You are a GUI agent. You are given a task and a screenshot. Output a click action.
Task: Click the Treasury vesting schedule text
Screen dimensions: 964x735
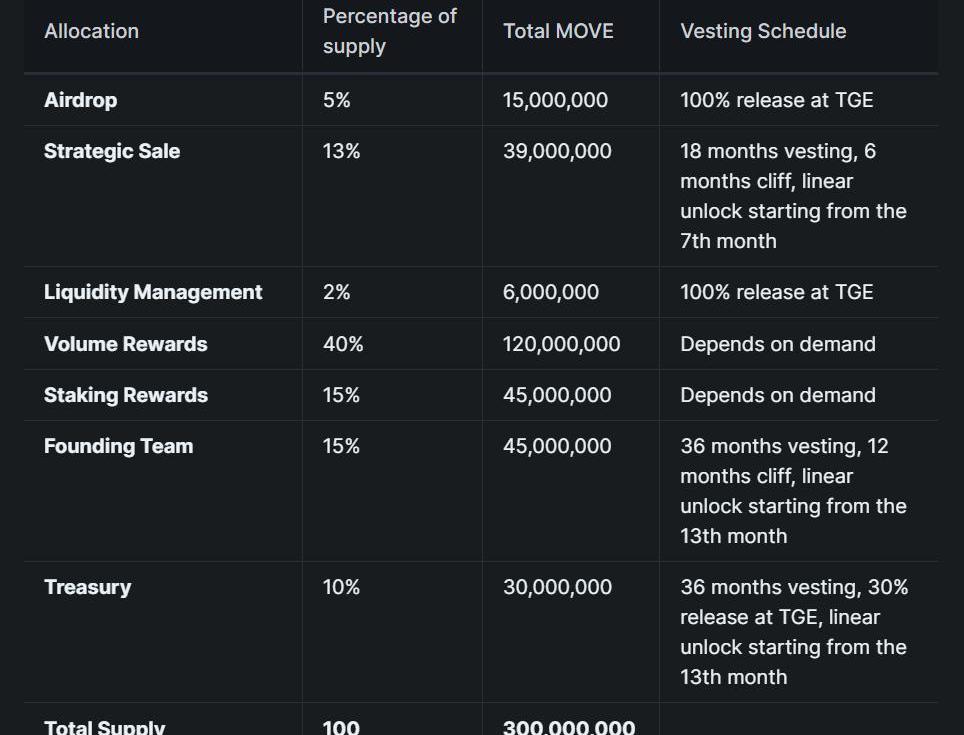tap(793, 632)
